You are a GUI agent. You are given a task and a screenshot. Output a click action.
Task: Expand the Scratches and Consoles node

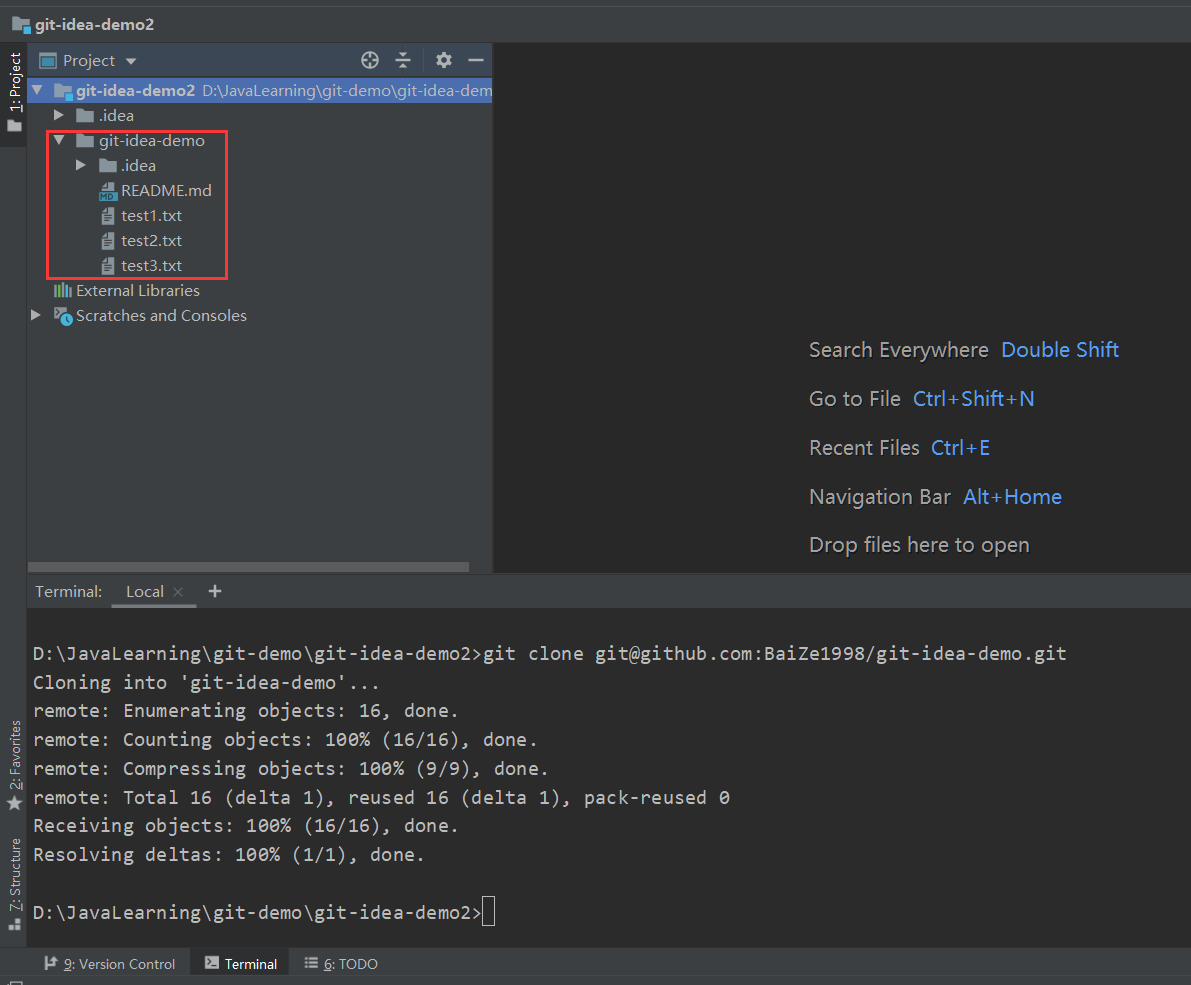tap(36, 316)
